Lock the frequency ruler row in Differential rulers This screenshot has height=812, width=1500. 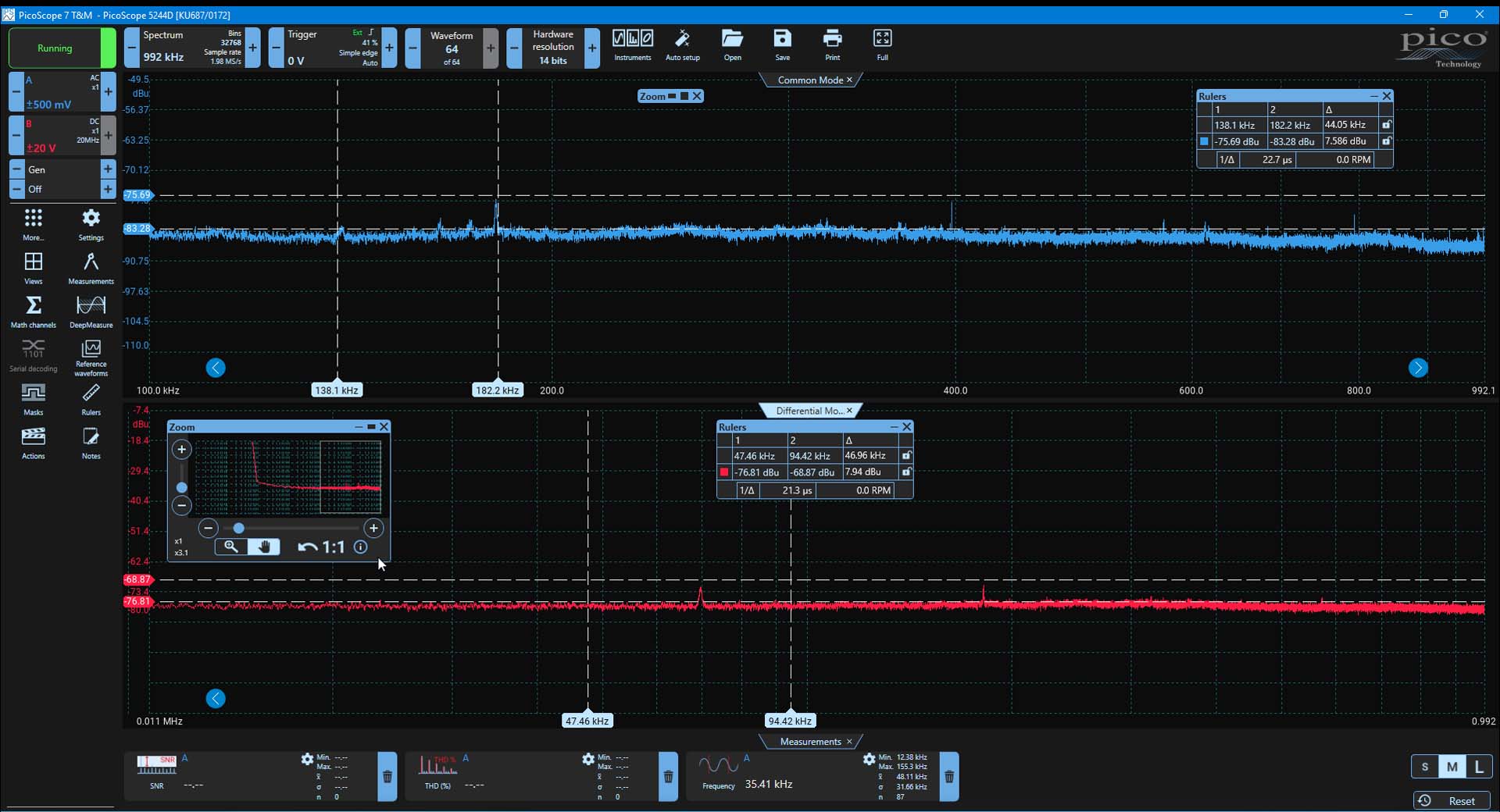(906, 455)
